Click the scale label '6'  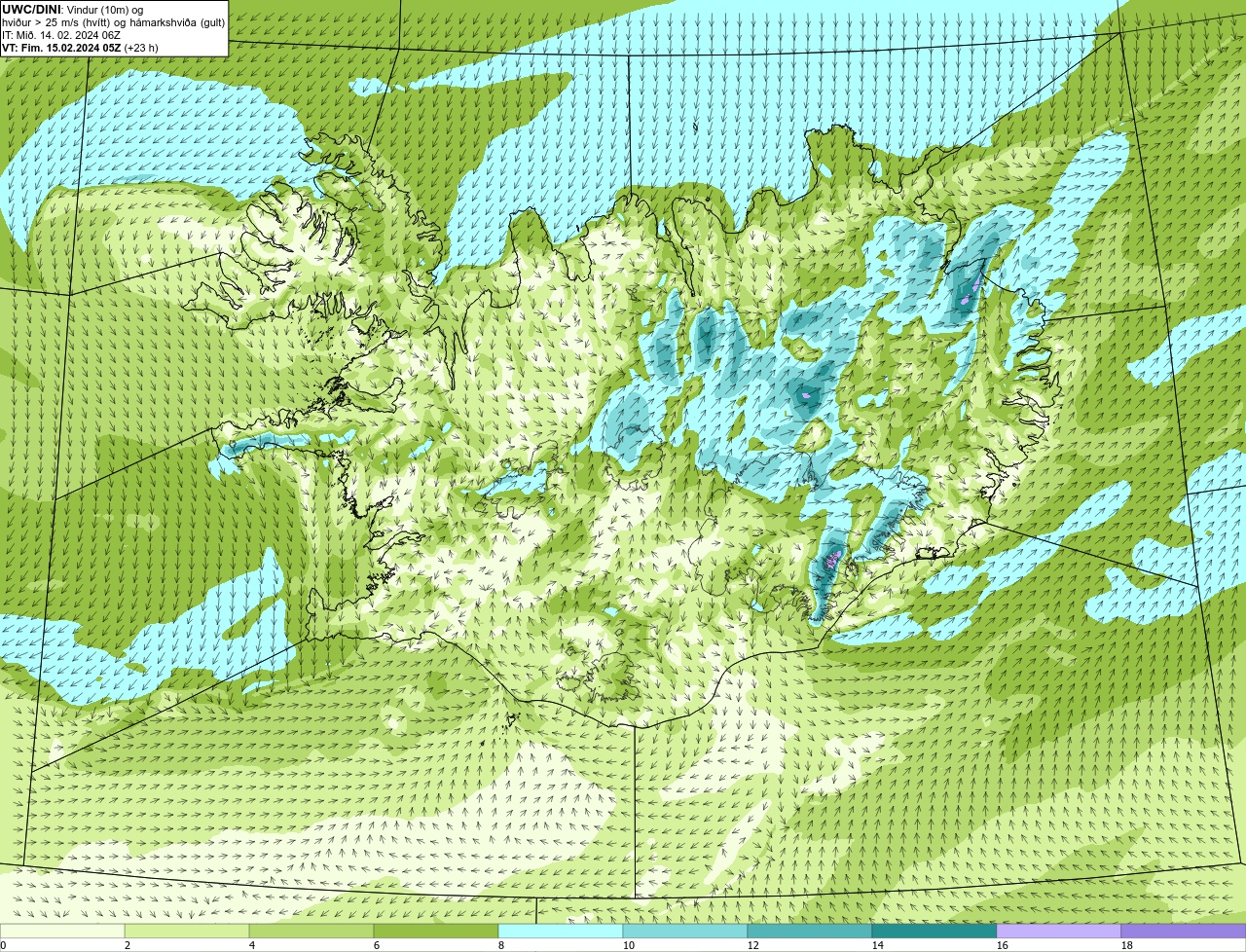point(377,945)
